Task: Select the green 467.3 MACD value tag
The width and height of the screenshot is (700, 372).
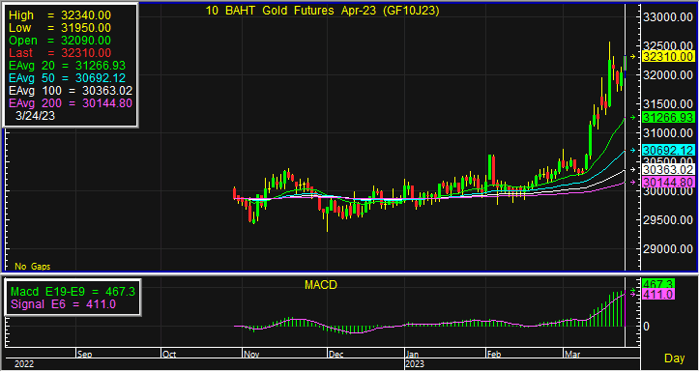Action: pyautogui.click(x=658, y=284)
